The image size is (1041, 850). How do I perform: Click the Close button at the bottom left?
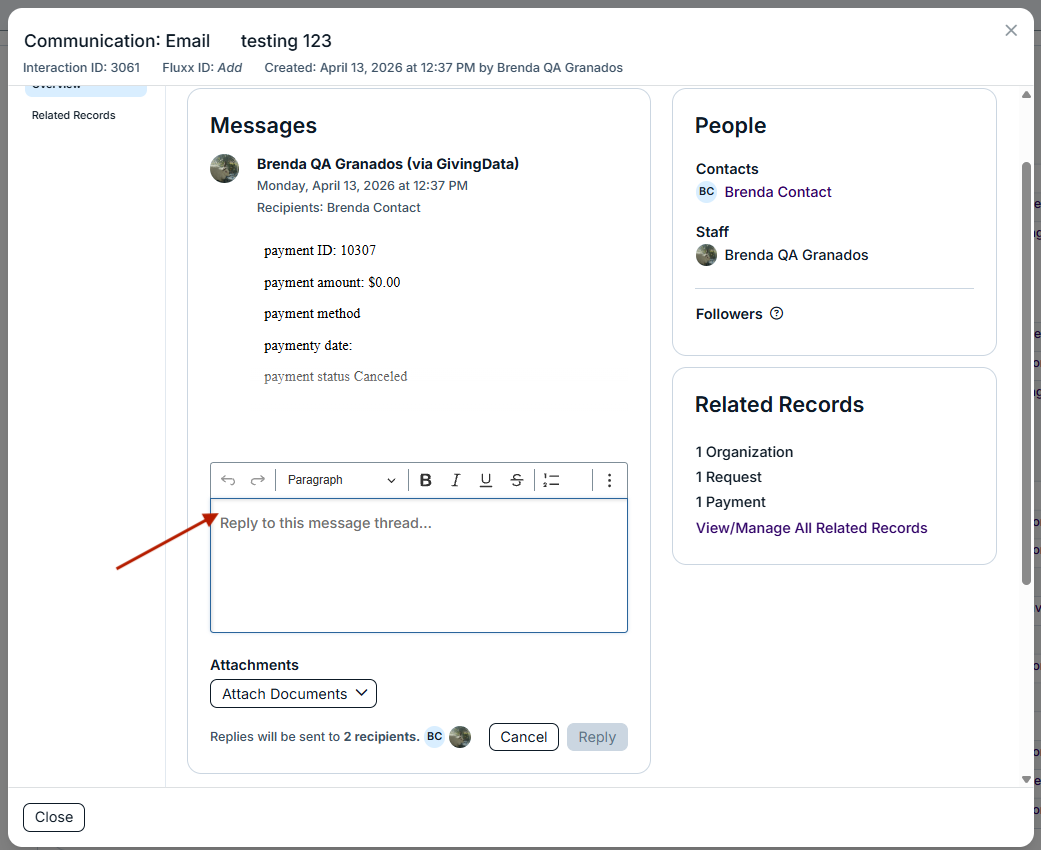tap(54, 817)
